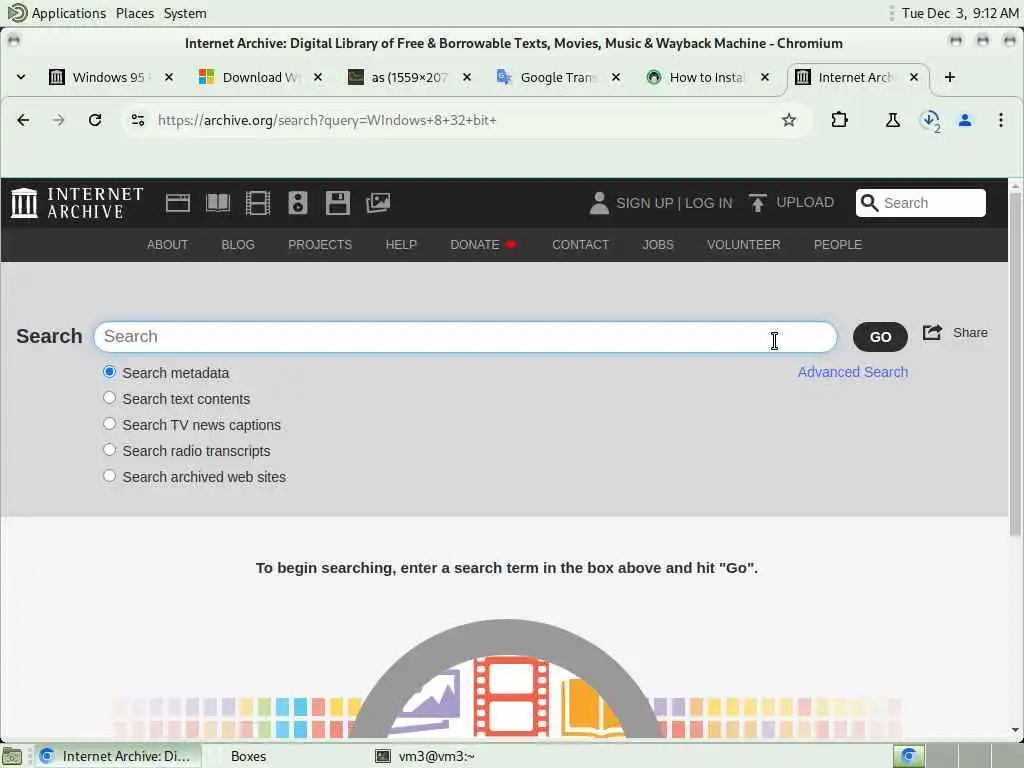Open the Images icon in navbar
This screenshot has width=1024, height=768.
[378, 203]
